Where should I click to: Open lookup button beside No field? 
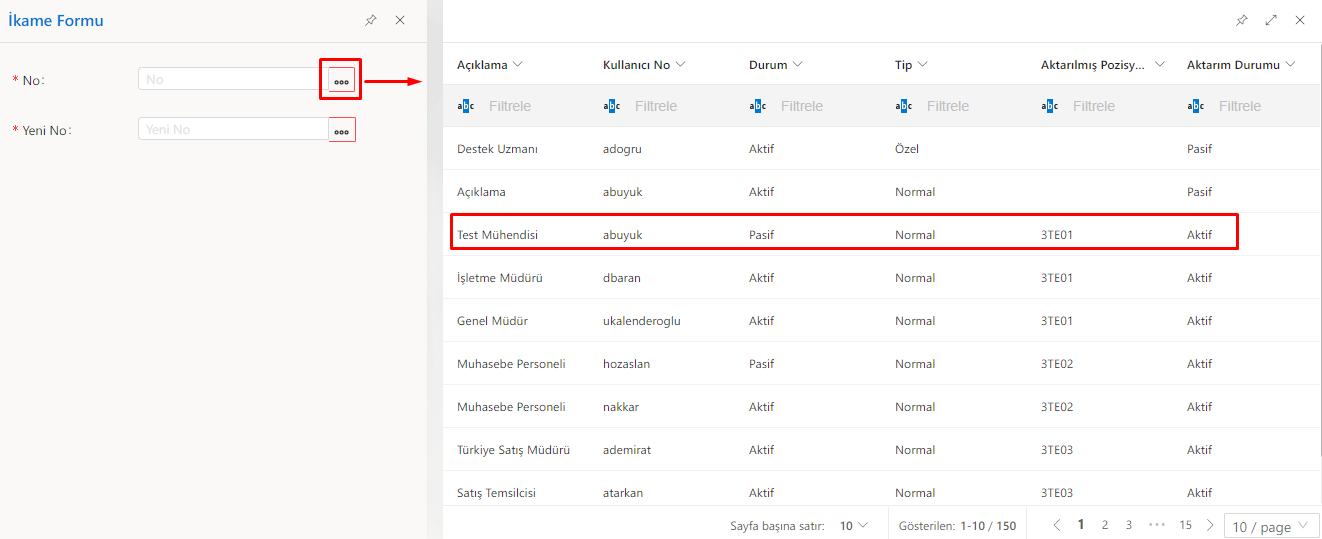pos(342,80)
